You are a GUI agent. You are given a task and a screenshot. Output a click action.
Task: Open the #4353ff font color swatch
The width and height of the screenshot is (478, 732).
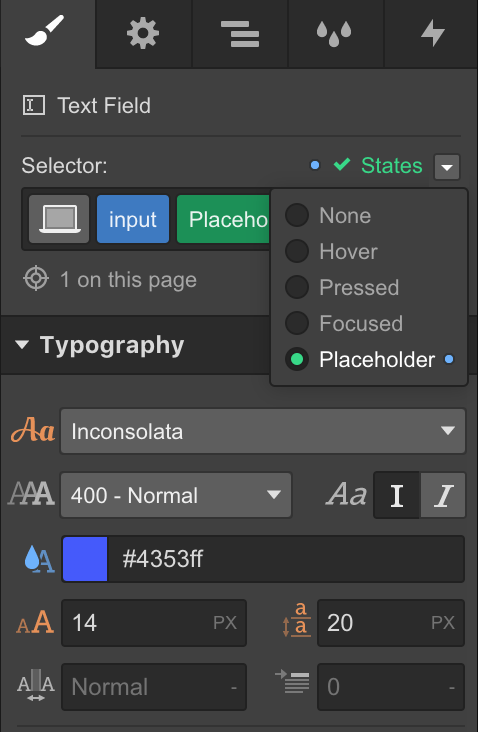coord(85,559)
